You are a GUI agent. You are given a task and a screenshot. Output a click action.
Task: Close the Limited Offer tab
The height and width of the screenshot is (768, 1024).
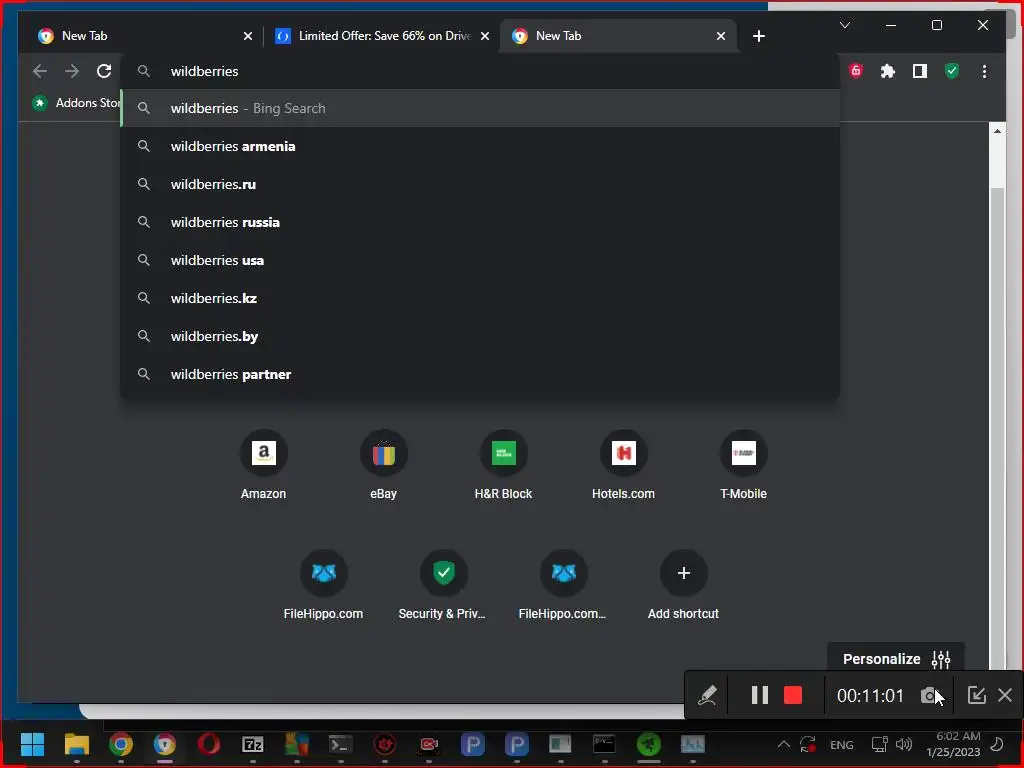pyautogui.click(x=485, y=36)
